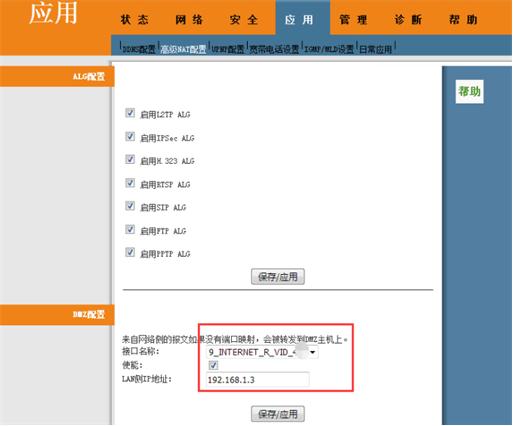
Task: Toggle 启用RTSP ALG checkbox
Action: pyautogui.click(x=130, y=183)
